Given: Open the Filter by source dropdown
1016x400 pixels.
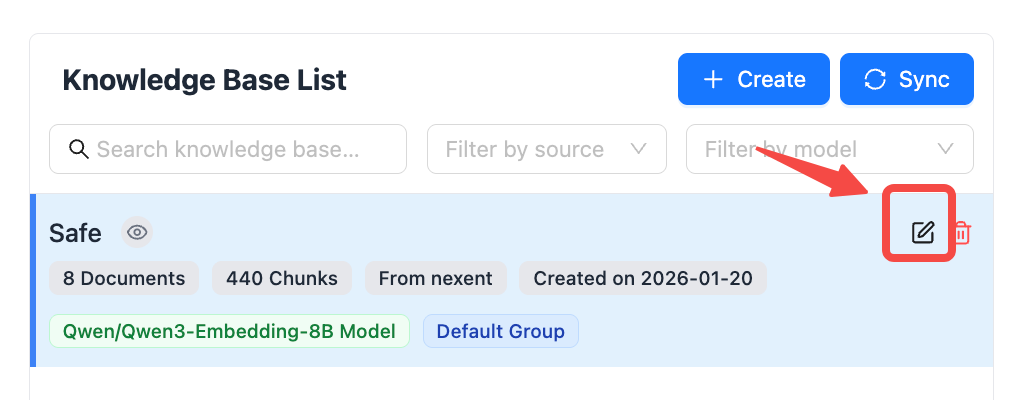Looking at the screenshot, I should pos(546,149).
